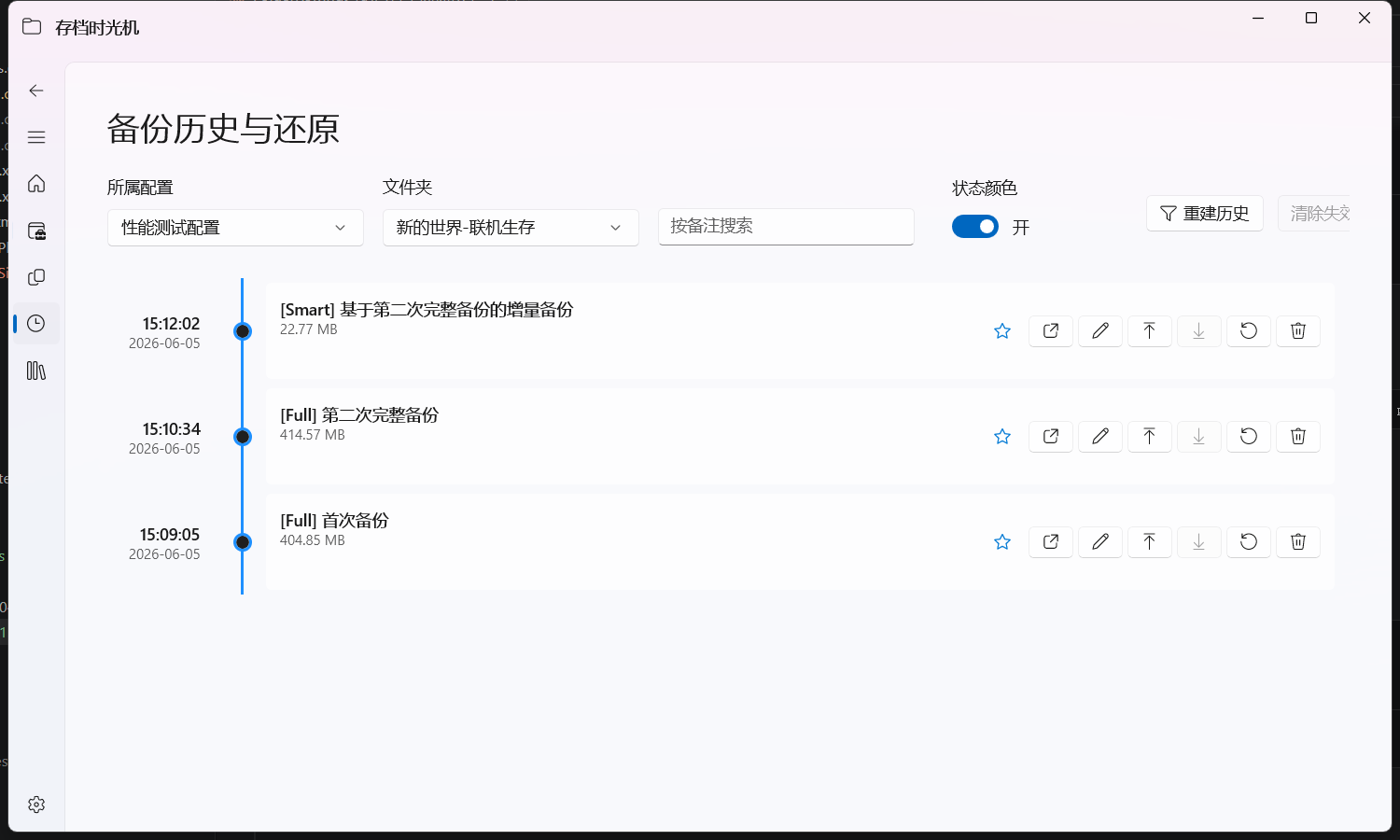The width and height of the screenshot is (1400, 840).
Task: Select the 15:12:02 timeline marker
Action: pos(243,331)
